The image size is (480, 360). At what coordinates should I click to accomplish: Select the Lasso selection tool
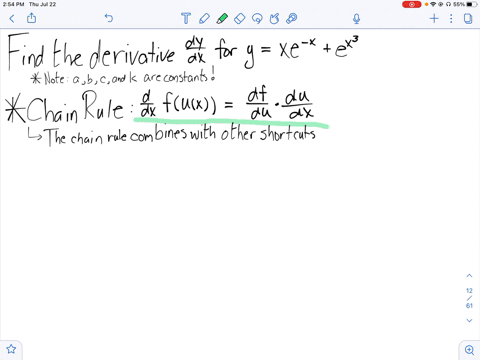coord(257,18)
